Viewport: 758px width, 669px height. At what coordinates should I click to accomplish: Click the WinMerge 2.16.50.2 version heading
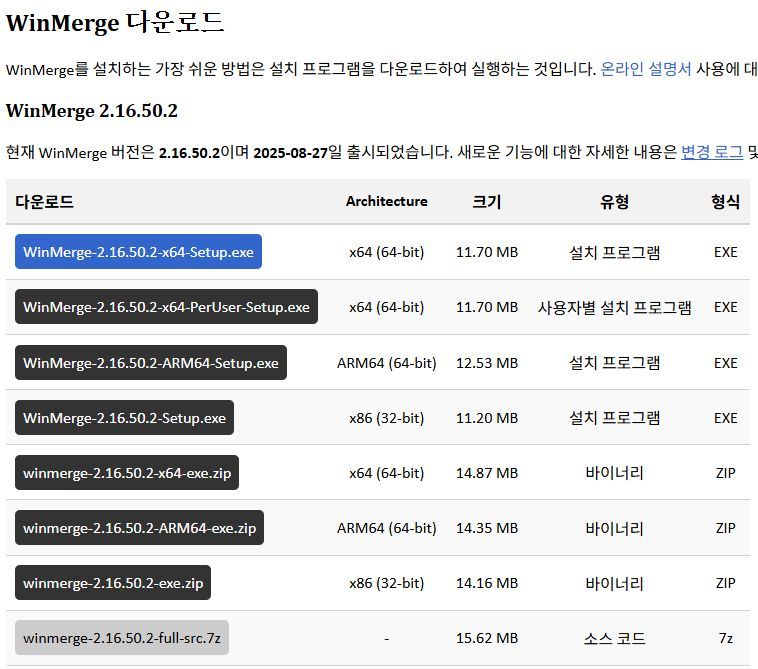point(92,111)
